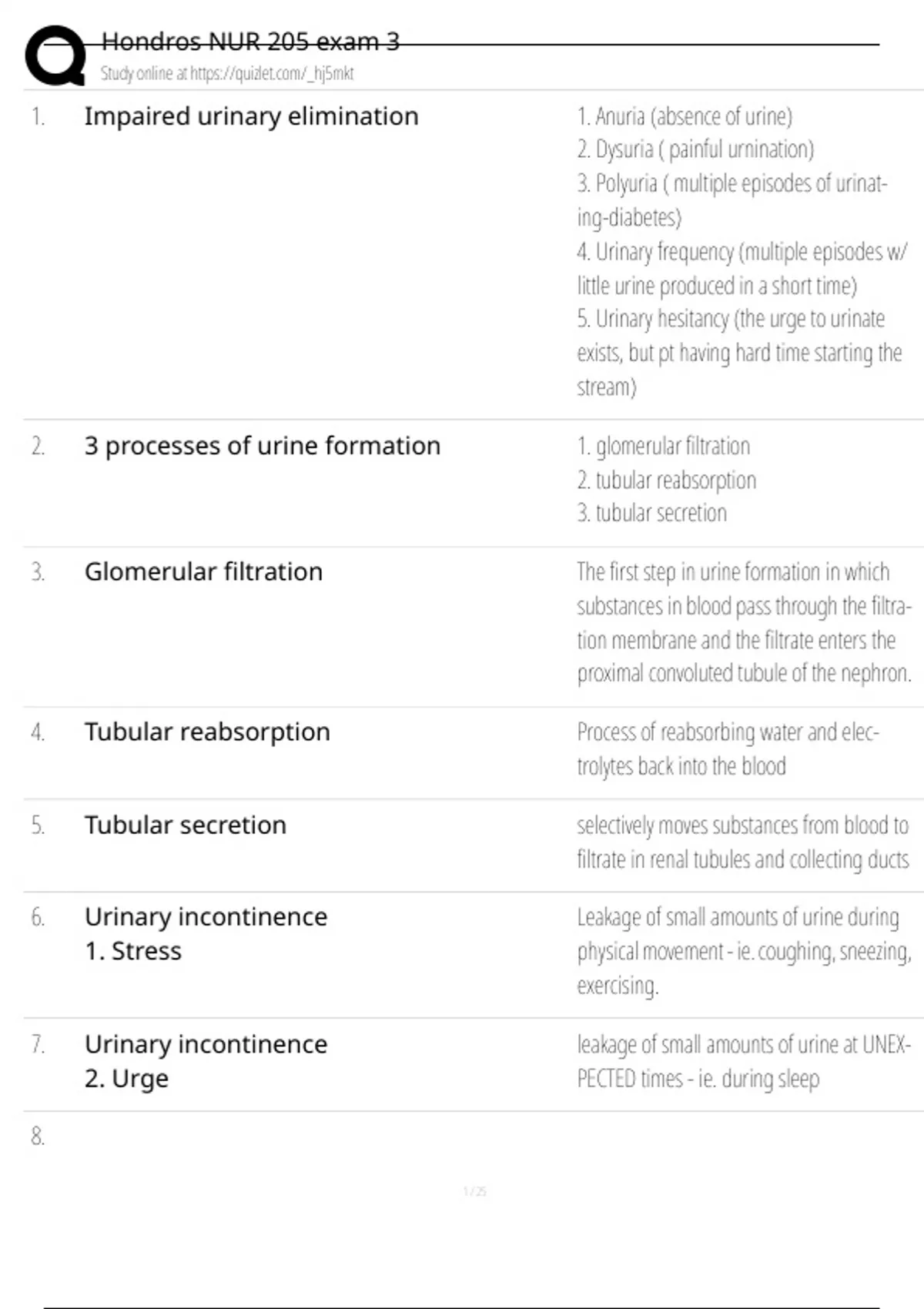Image resolution: width=924 pixels, height=1309 pixels.
Task: Click the Hondros NUR 205 exam 3 title
Action: point(250,42)
